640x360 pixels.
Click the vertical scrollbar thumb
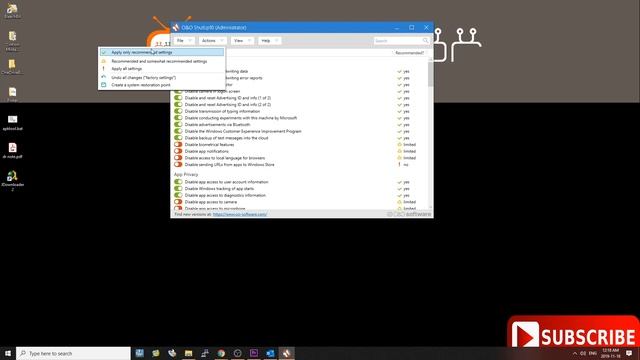click(x=431, y=73)
